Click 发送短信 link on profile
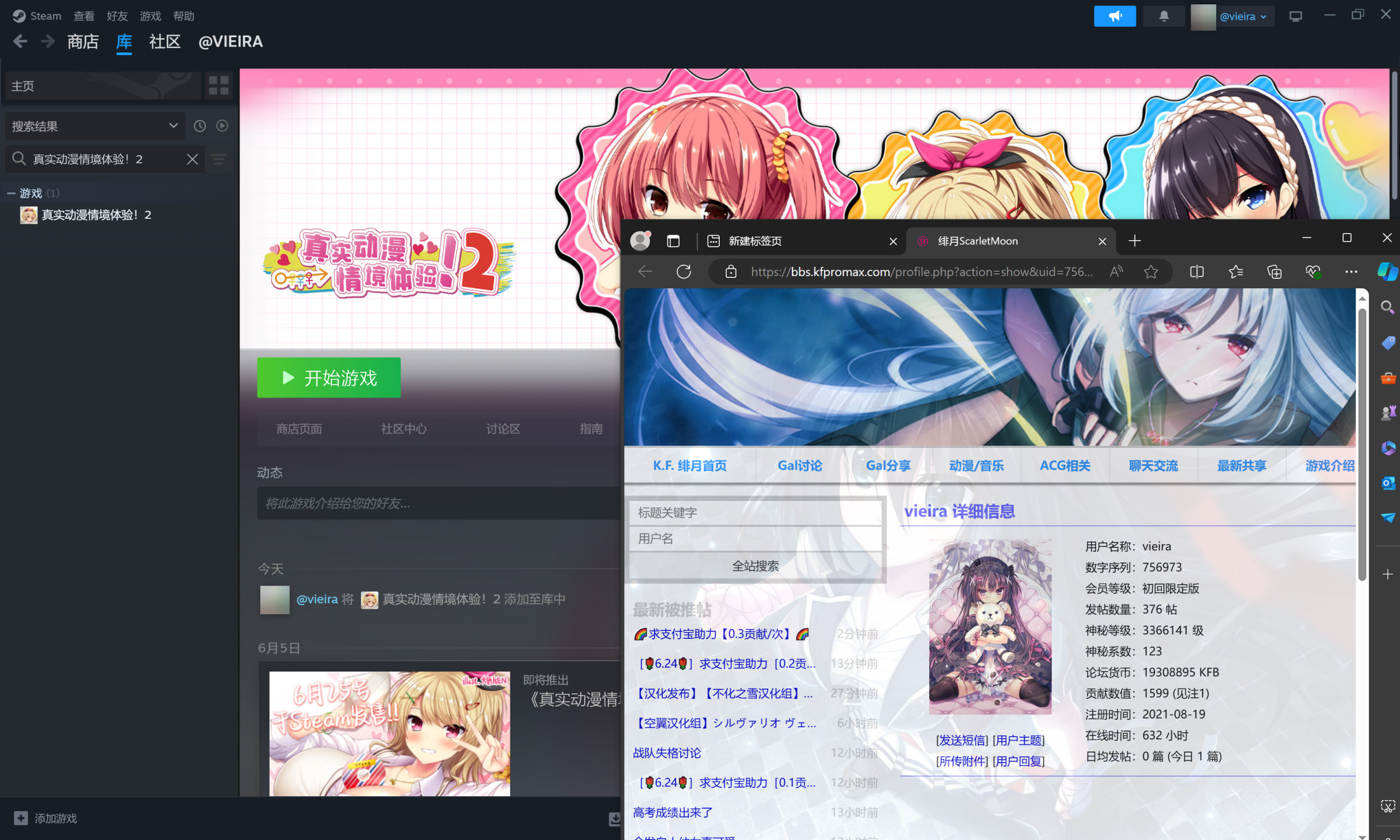The image size is (1400, 840). (x=961, y=740)
